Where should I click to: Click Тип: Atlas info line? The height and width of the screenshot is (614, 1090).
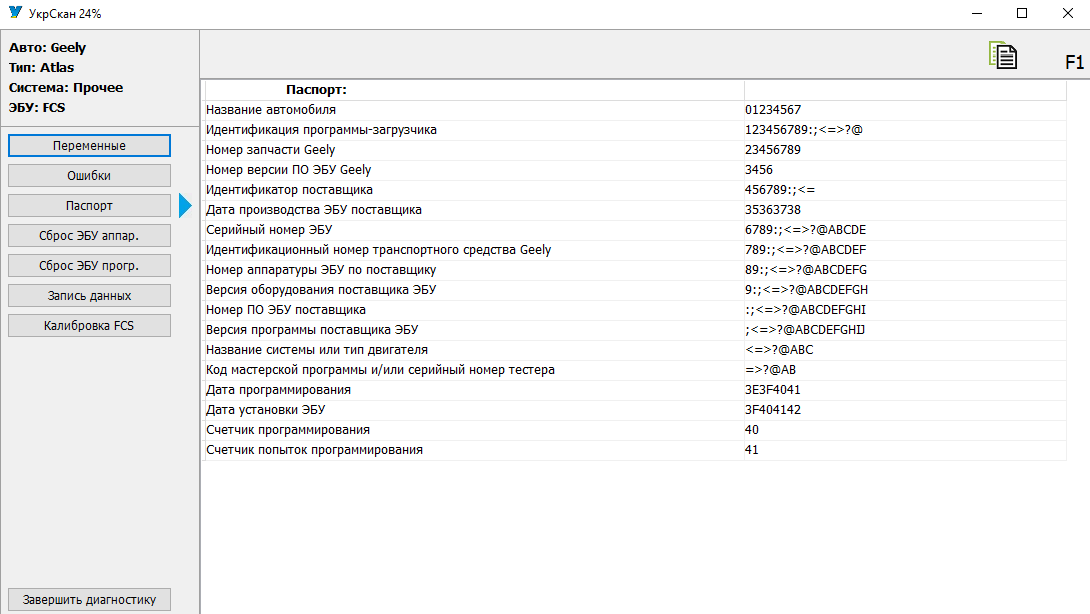(x=41, y=67)
